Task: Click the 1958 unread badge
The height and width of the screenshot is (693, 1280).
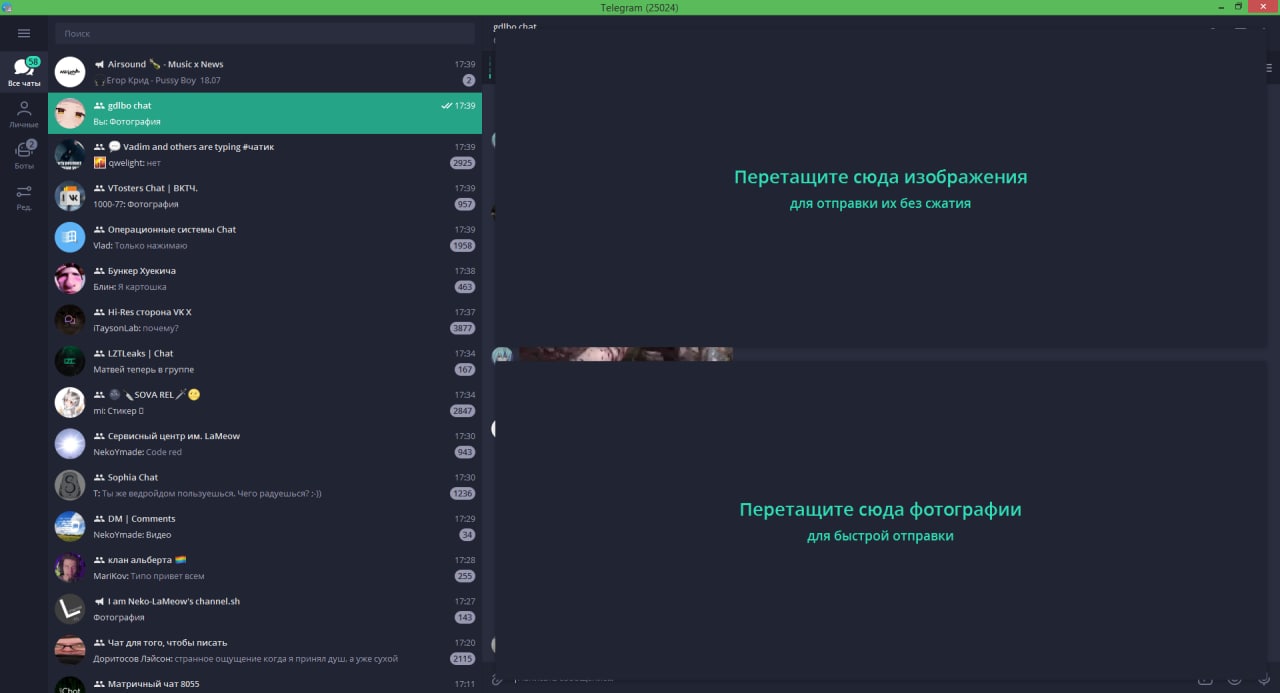Action: coord(462,245)
